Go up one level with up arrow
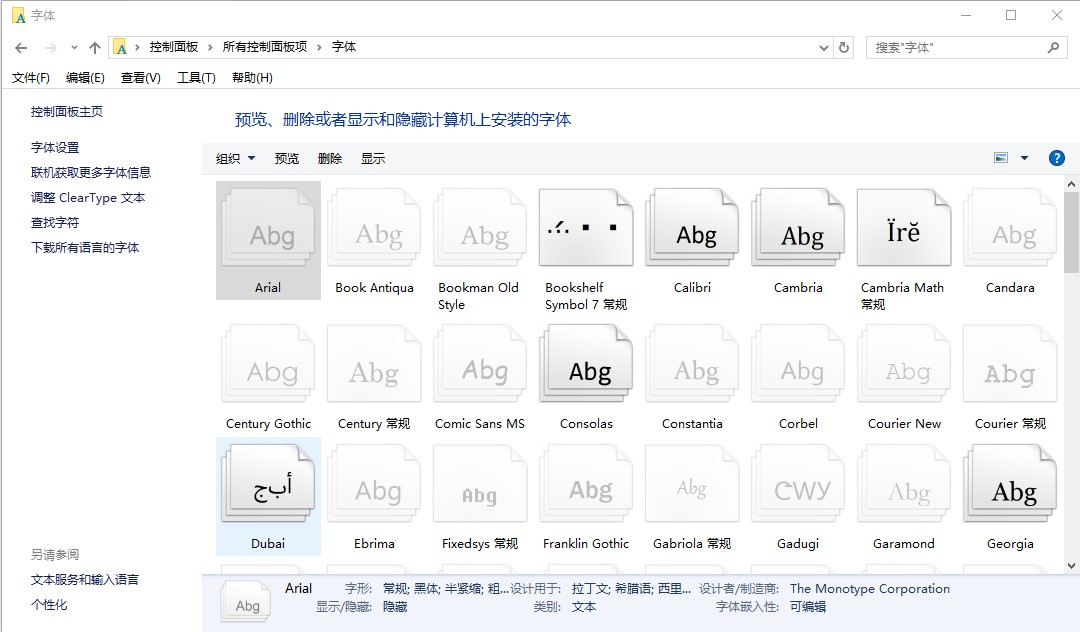 95,48
